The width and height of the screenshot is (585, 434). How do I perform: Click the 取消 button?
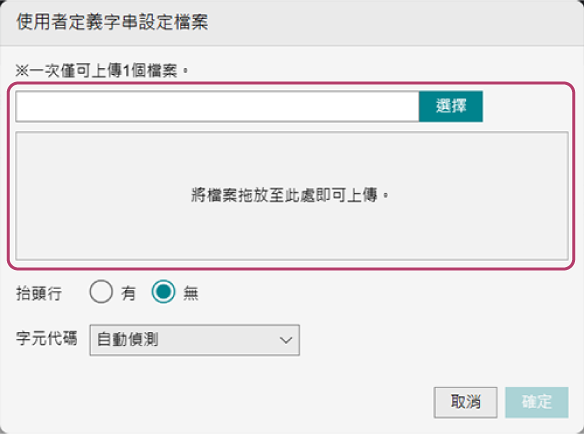pos(466,402)
